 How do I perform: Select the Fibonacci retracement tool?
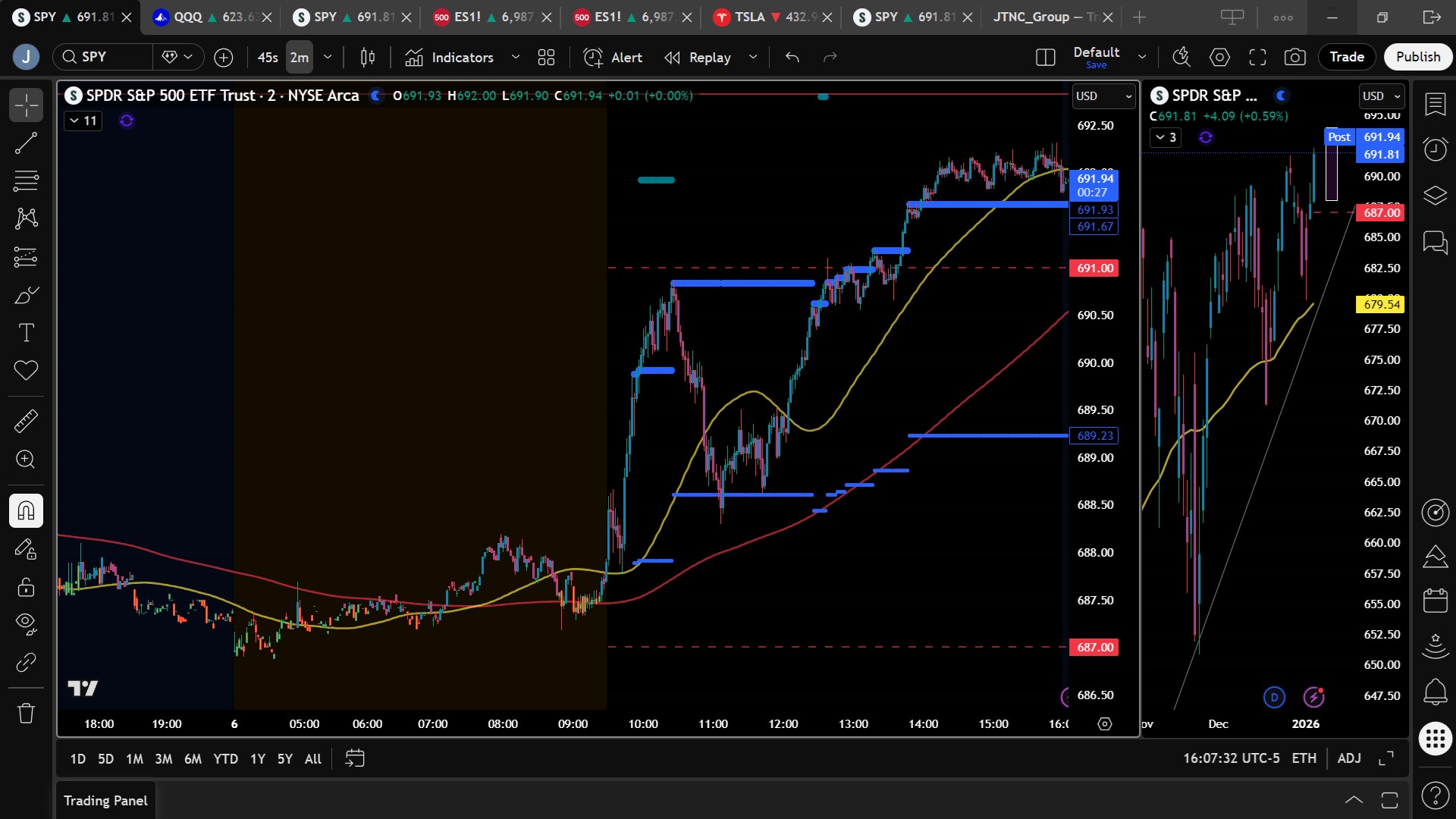point(26,180)
